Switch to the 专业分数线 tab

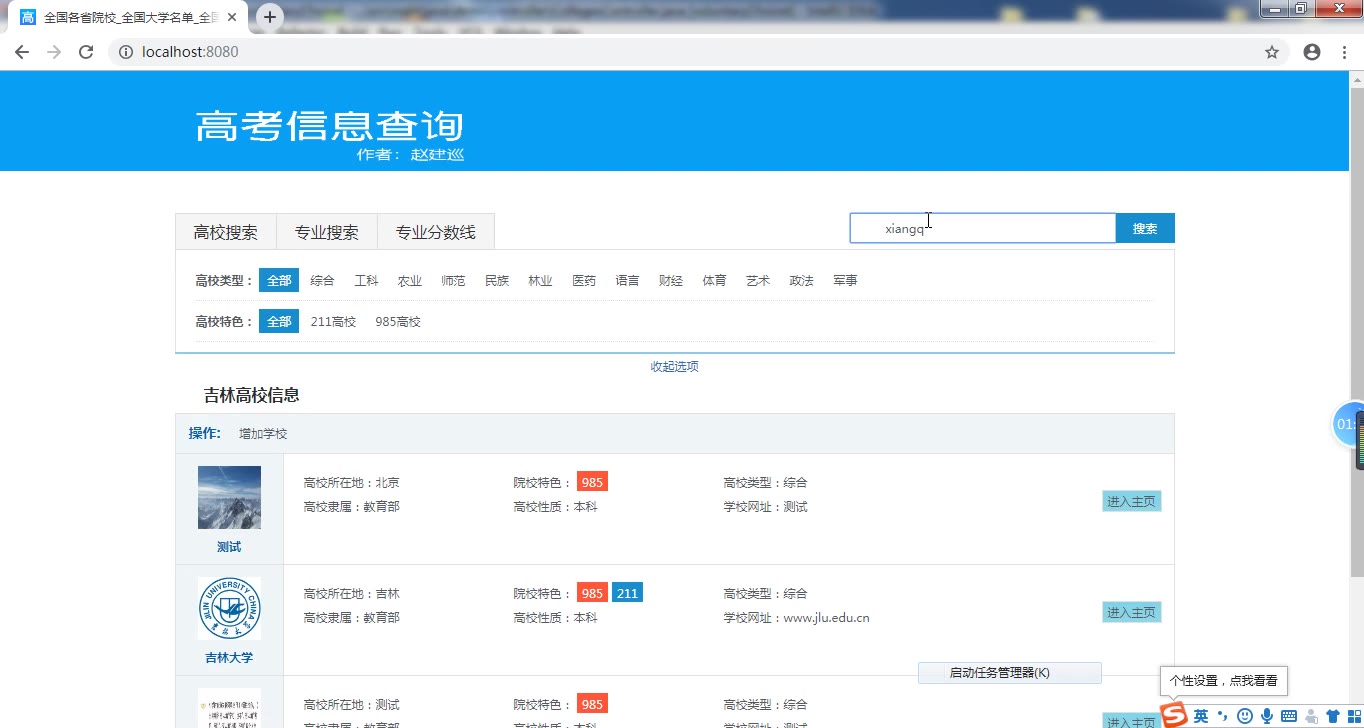(435, 232)
